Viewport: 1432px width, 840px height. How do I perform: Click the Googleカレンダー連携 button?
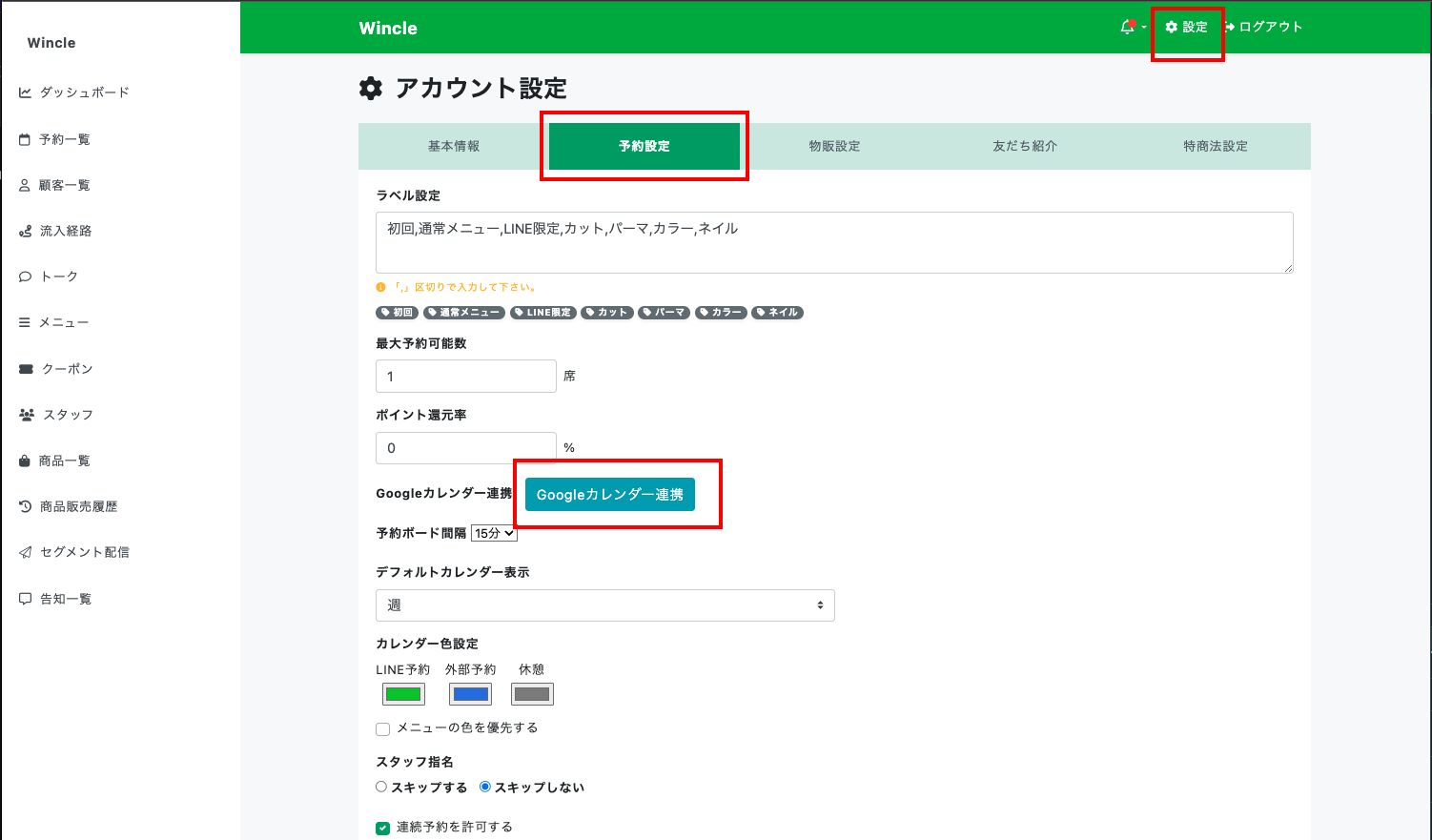(610, 495)
